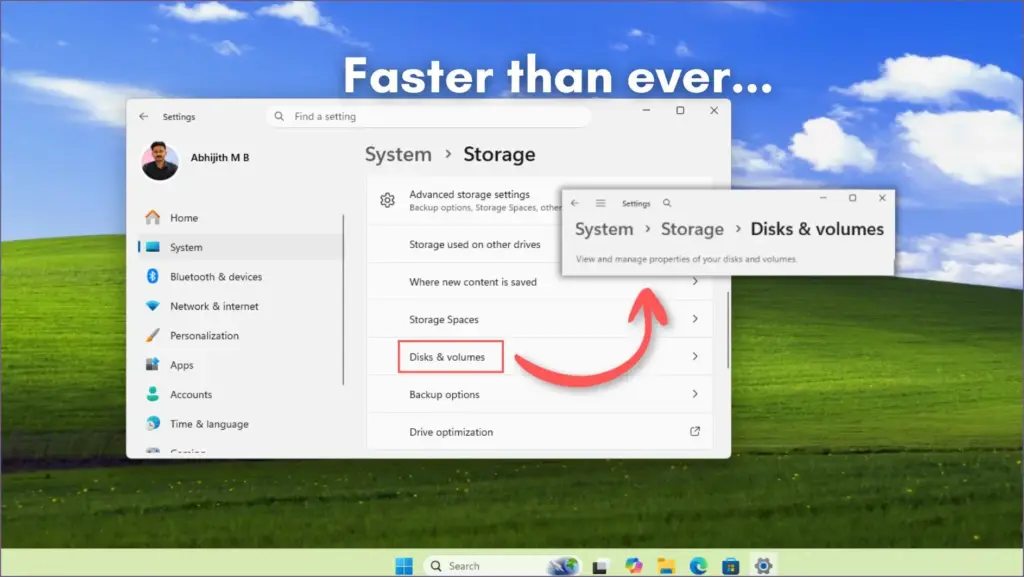Viewport: 1024px width, 577px height.
Task: Open Where new content is saved
Action: (539, 281)
